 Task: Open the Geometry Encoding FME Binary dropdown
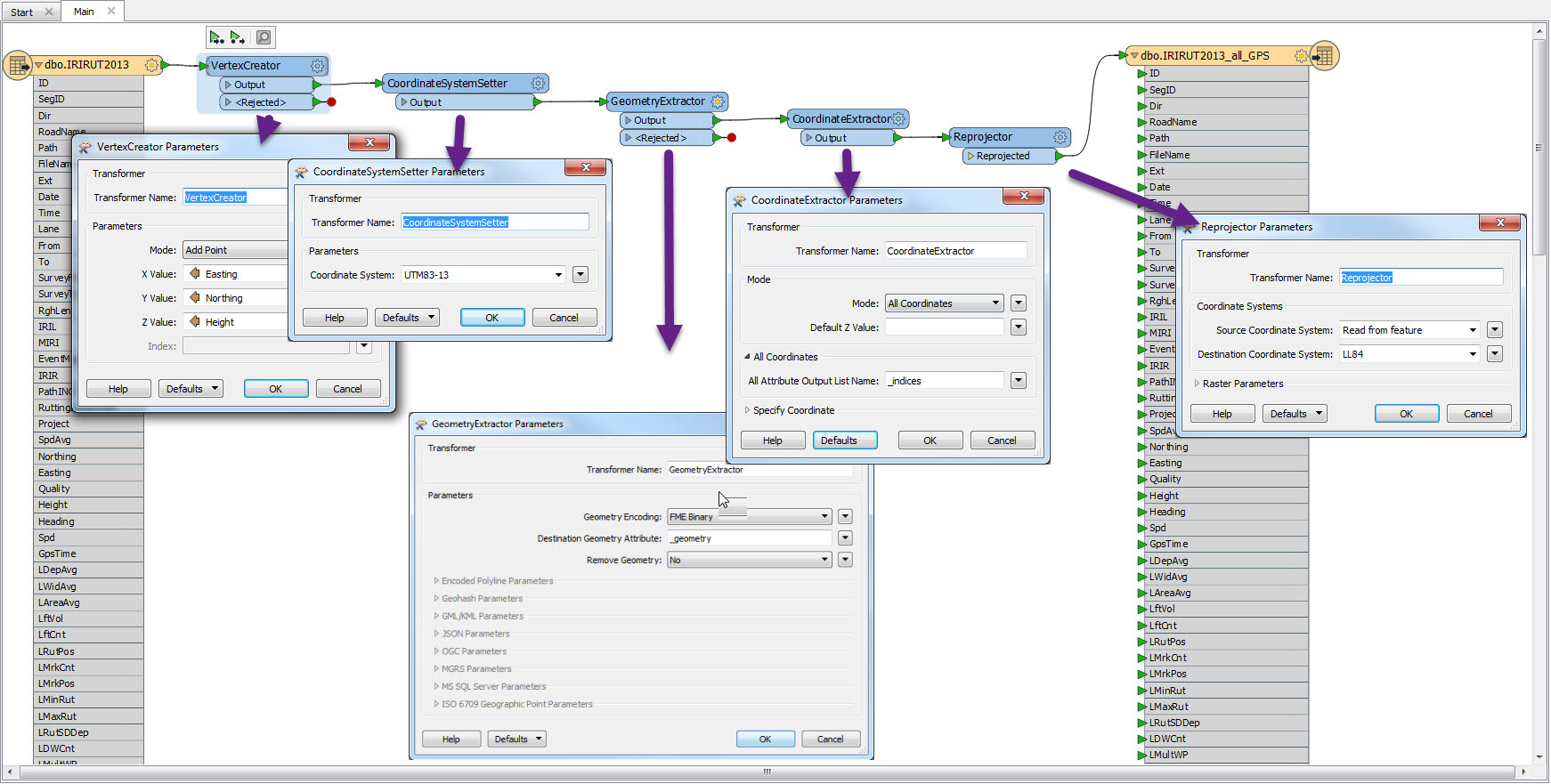click(824, 517)
